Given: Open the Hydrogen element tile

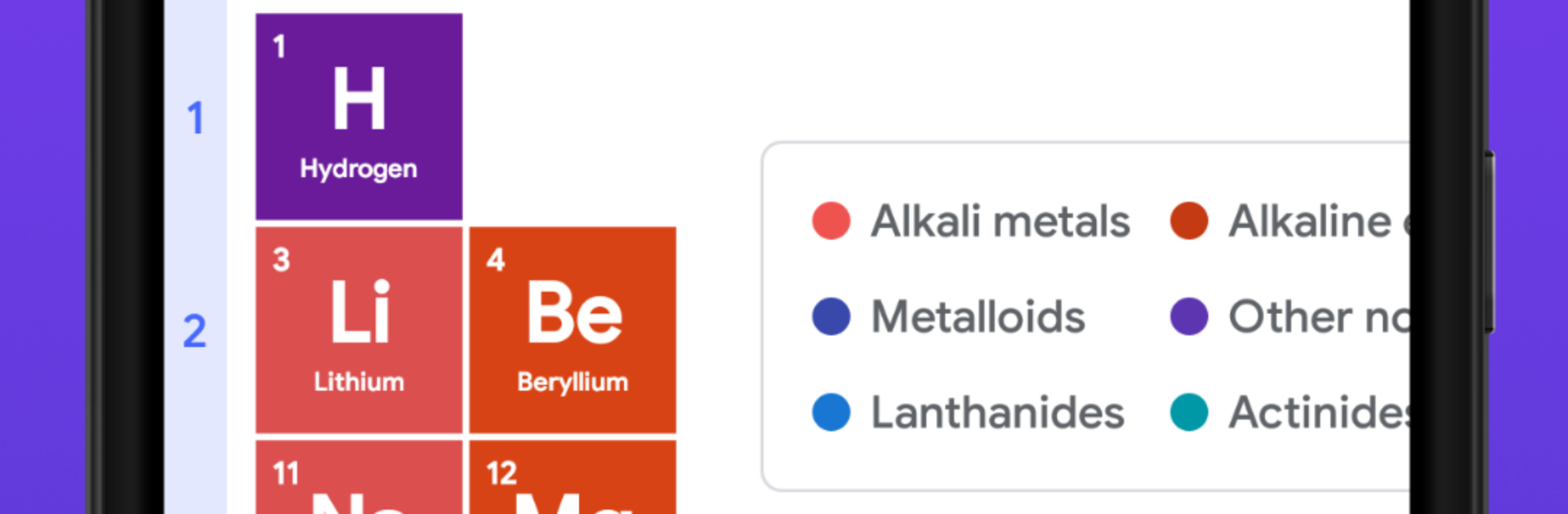Looking at the screenshot, I should (x=359, y=117).
